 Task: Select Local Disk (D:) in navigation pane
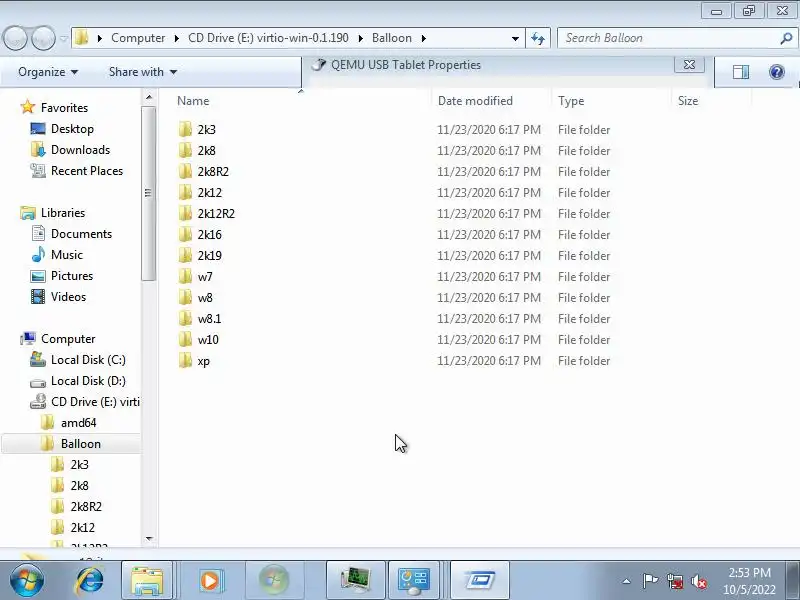tap(78, 381)
